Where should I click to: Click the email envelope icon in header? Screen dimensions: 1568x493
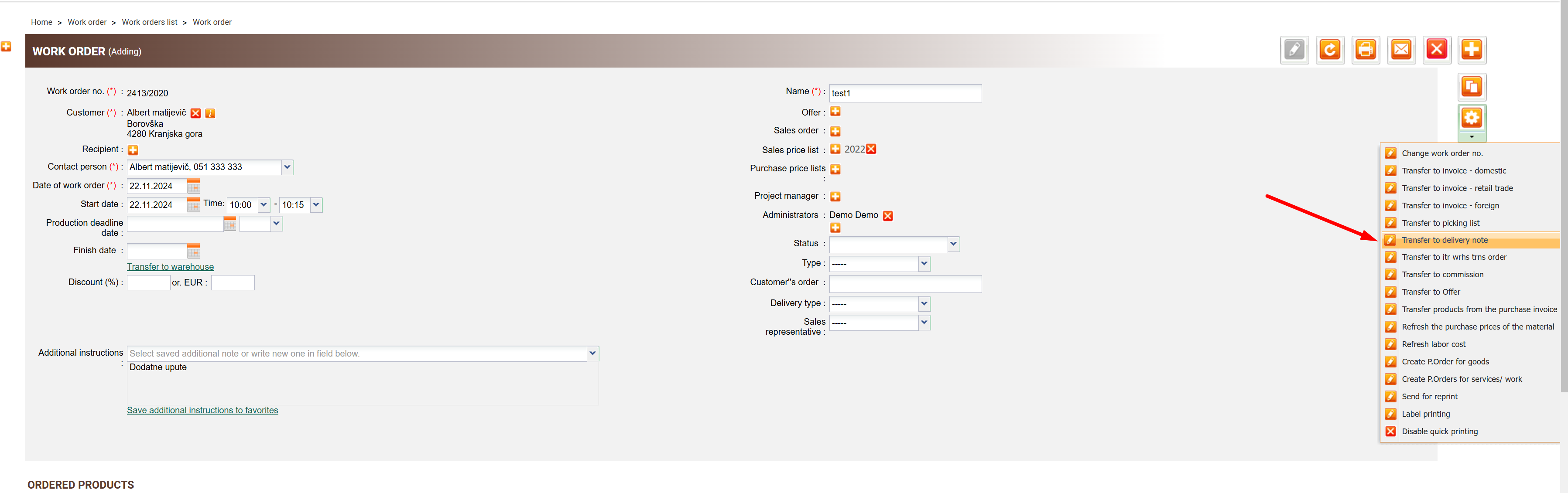[1401, 50]
